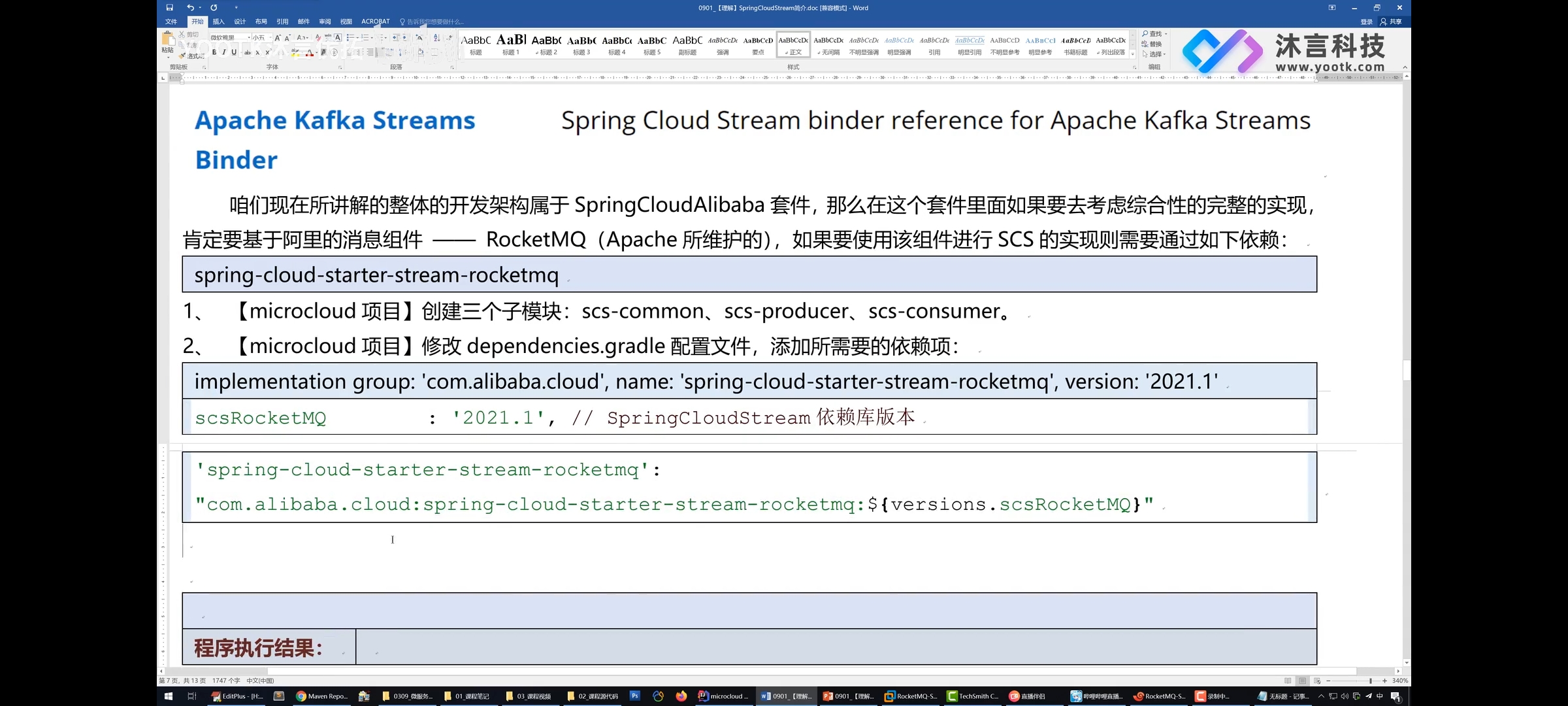Redo or repeat the last action

214,8
